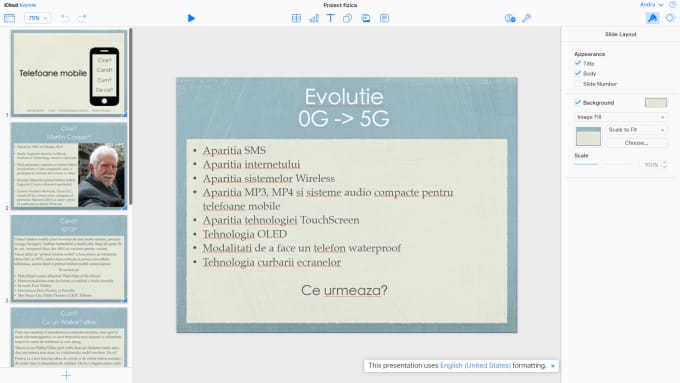This screenshot has height=383, width=680.
Task: Click the 'Aparitia internetului' bullet
Action: pyautogui.click(x=251, y=164)
